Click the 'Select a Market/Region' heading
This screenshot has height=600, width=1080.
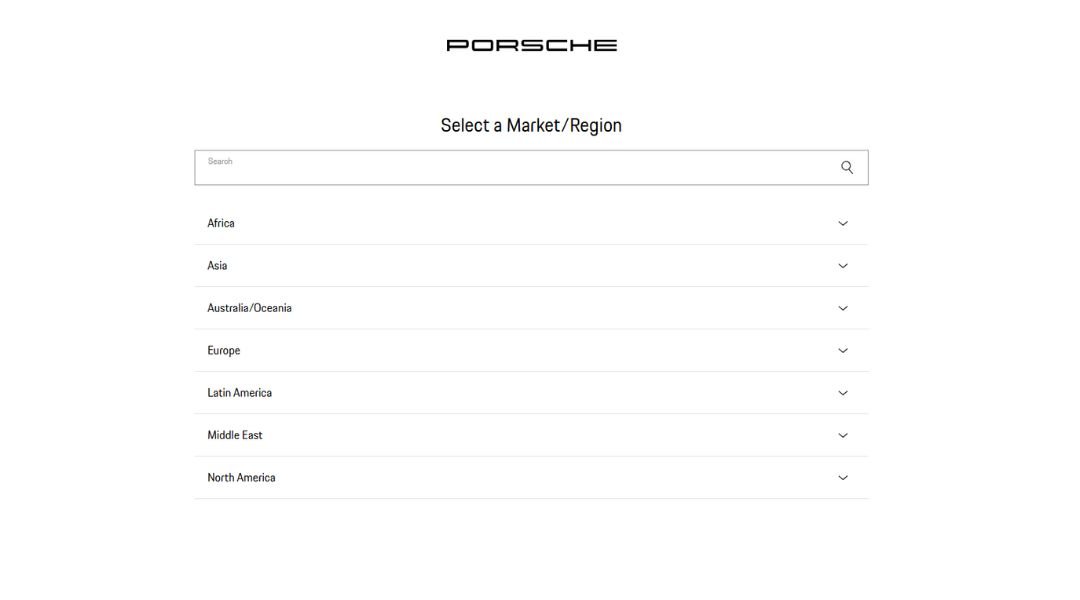pos(531,125)
